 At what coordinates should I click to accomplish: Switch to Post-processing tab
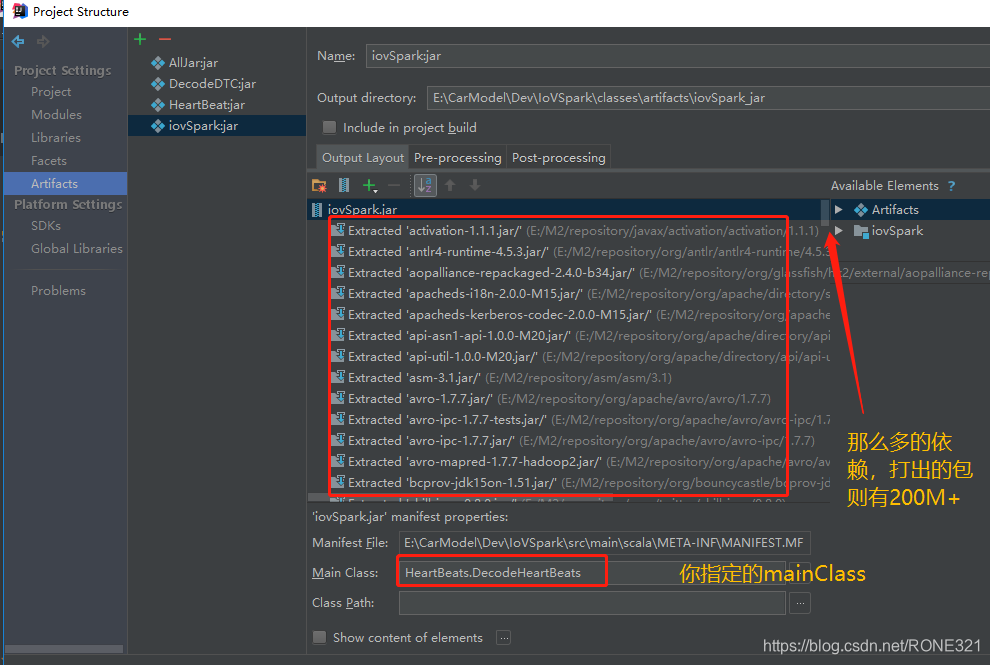(x=559, y=157)
